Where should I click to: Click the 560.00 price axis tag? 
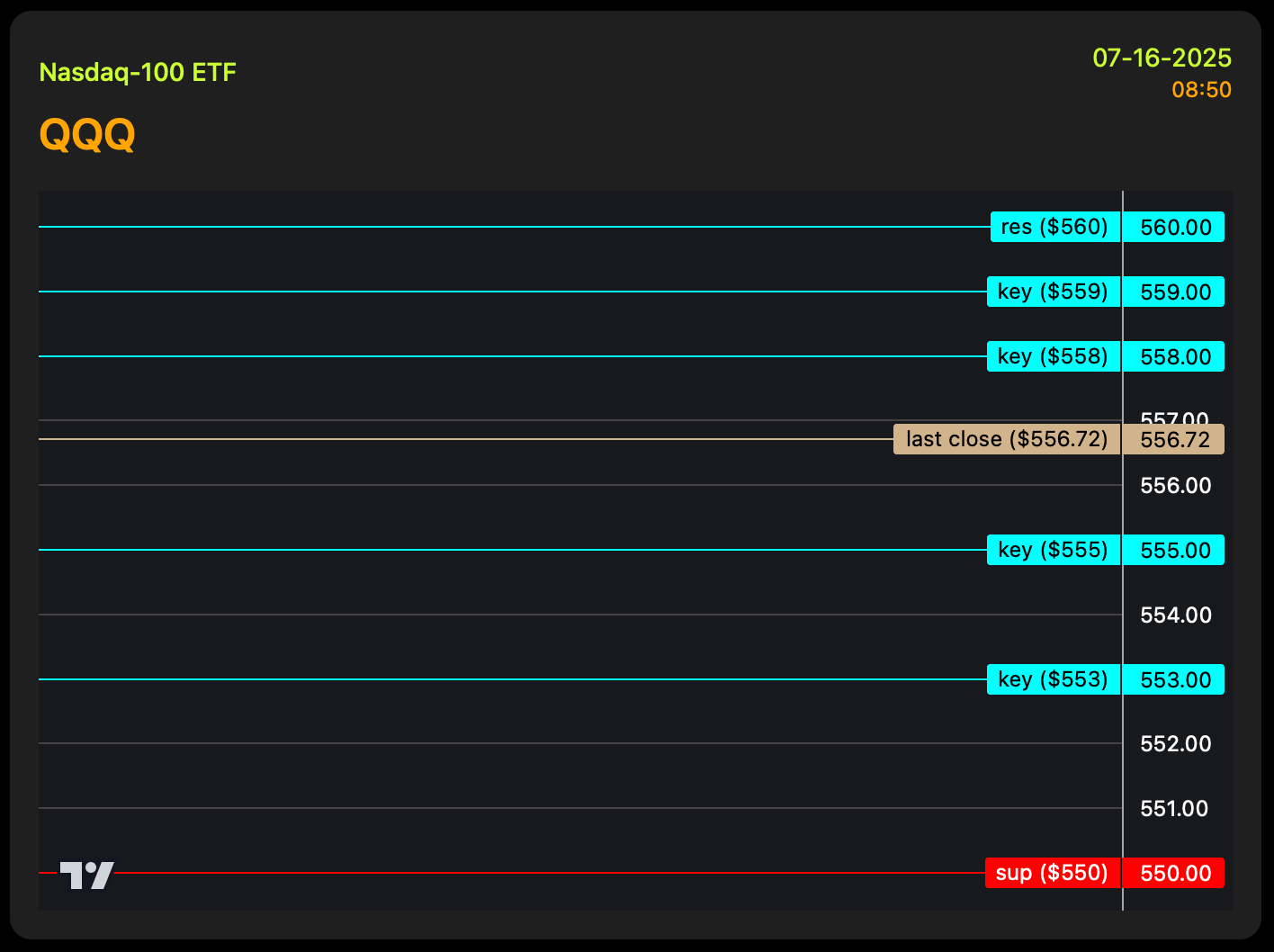coord(1175,227)
